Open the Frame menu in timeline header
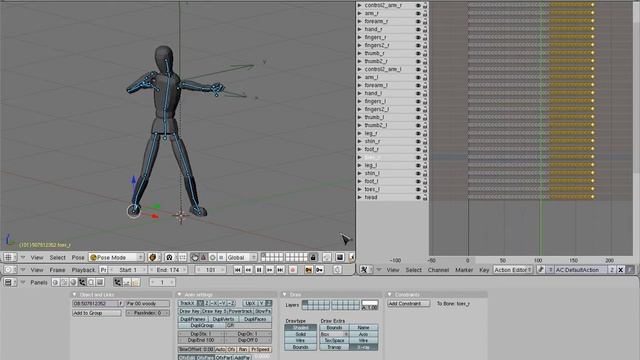Screen dimensions: 640x360 click(x=58, y=270)
